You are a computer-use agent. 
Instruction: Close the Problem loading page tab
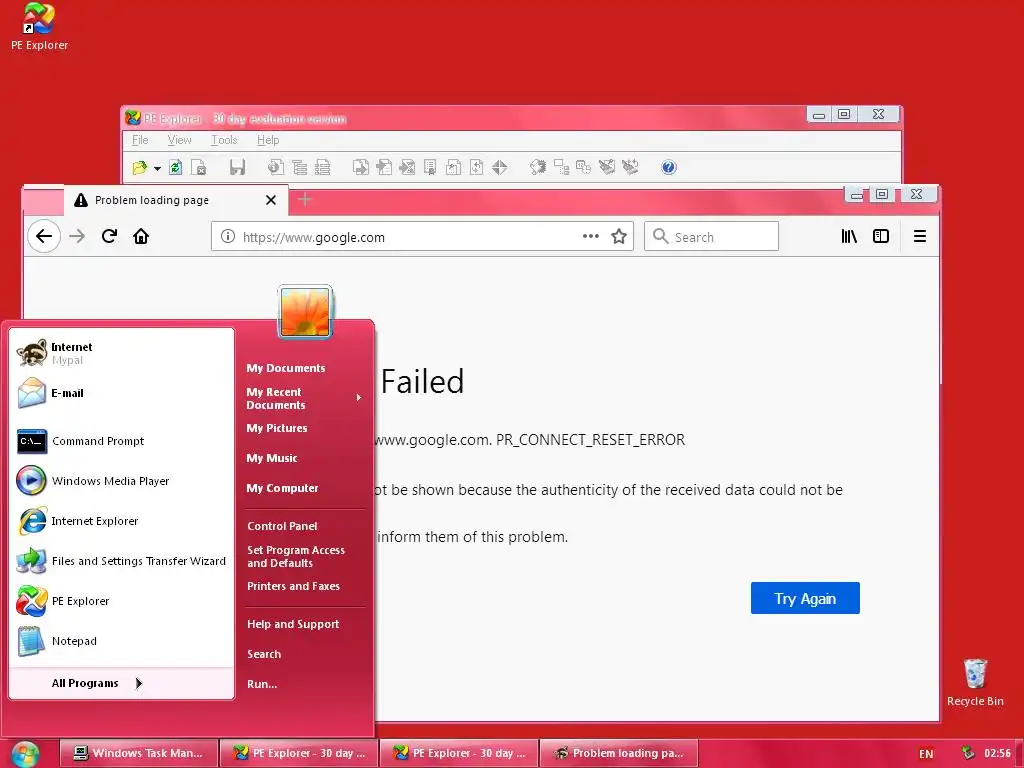271,200
